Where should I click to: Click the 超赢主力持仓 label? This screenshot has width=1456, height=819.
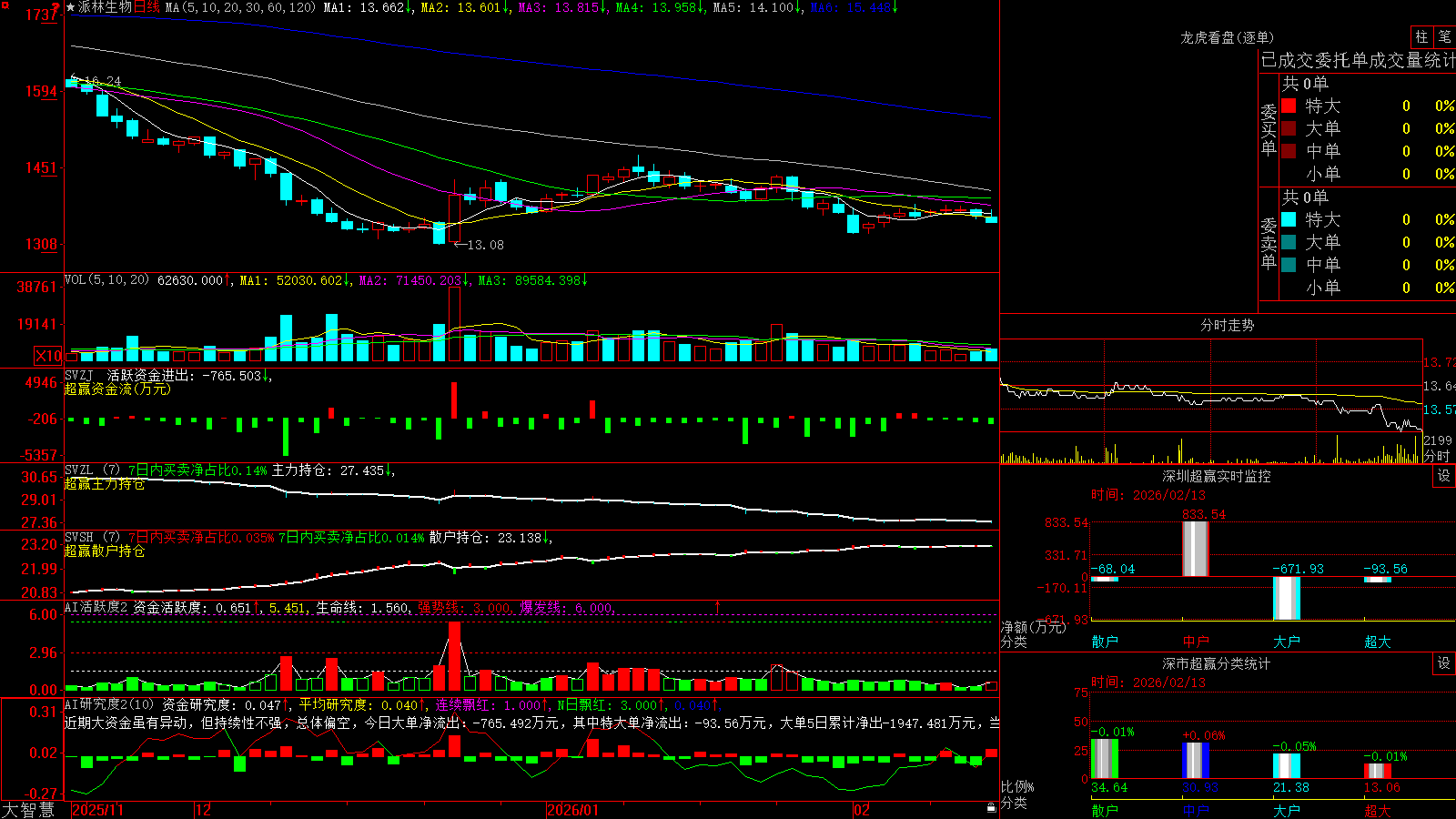(x=105, y=484)
